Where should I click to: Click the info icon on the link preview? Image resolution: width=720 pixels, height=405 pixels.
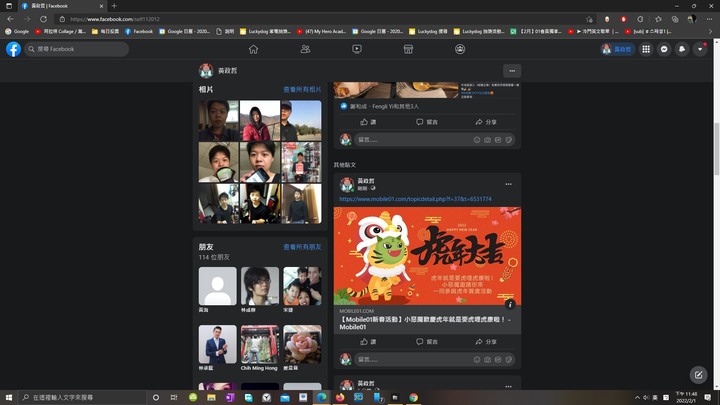point(510,304)
